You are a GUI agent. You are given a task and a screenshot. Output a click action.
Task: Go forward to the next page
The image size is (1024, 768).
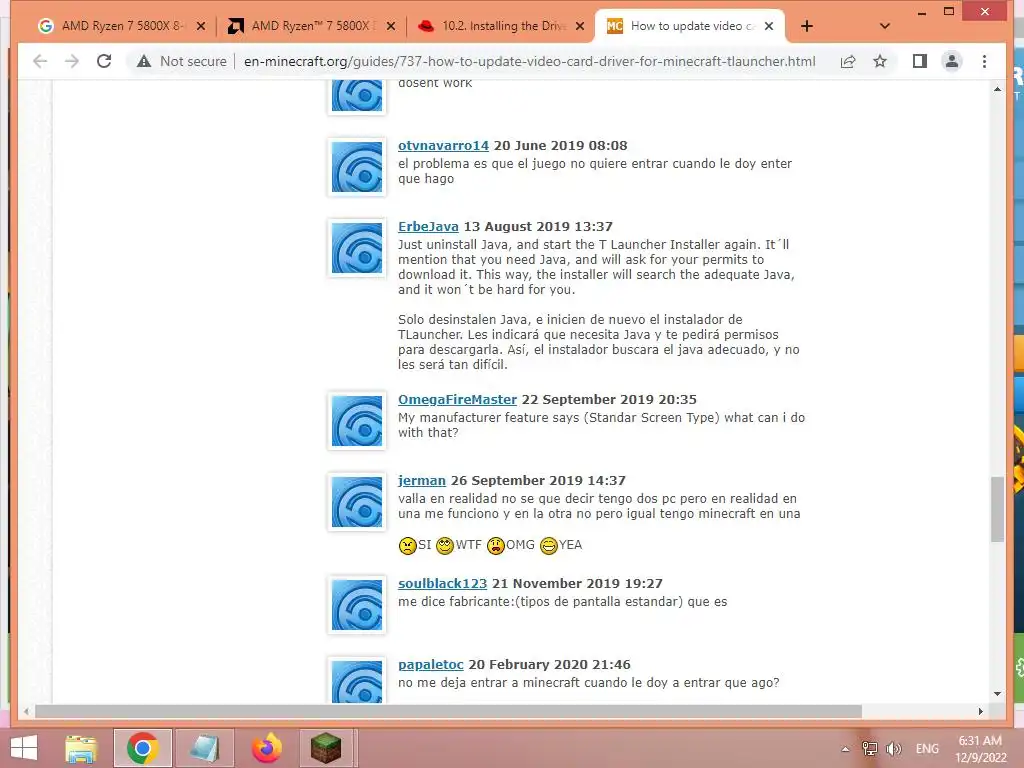pos(72,61)
